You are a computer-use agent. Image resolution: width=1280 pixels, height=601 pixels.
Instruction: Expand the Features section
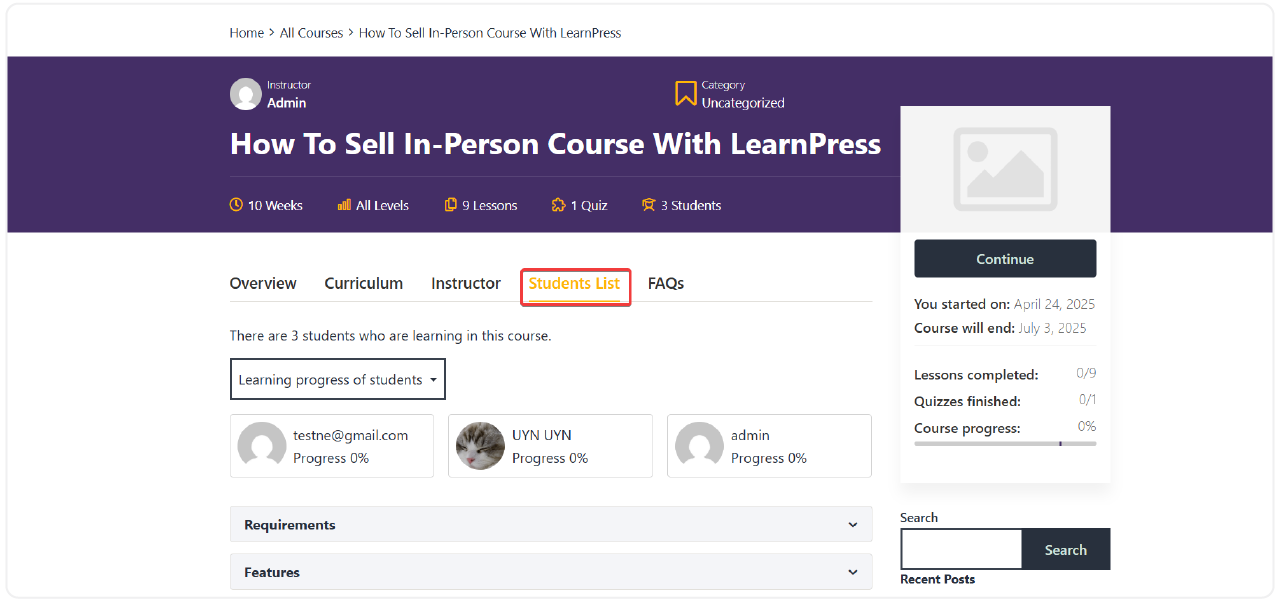point(550,572)
